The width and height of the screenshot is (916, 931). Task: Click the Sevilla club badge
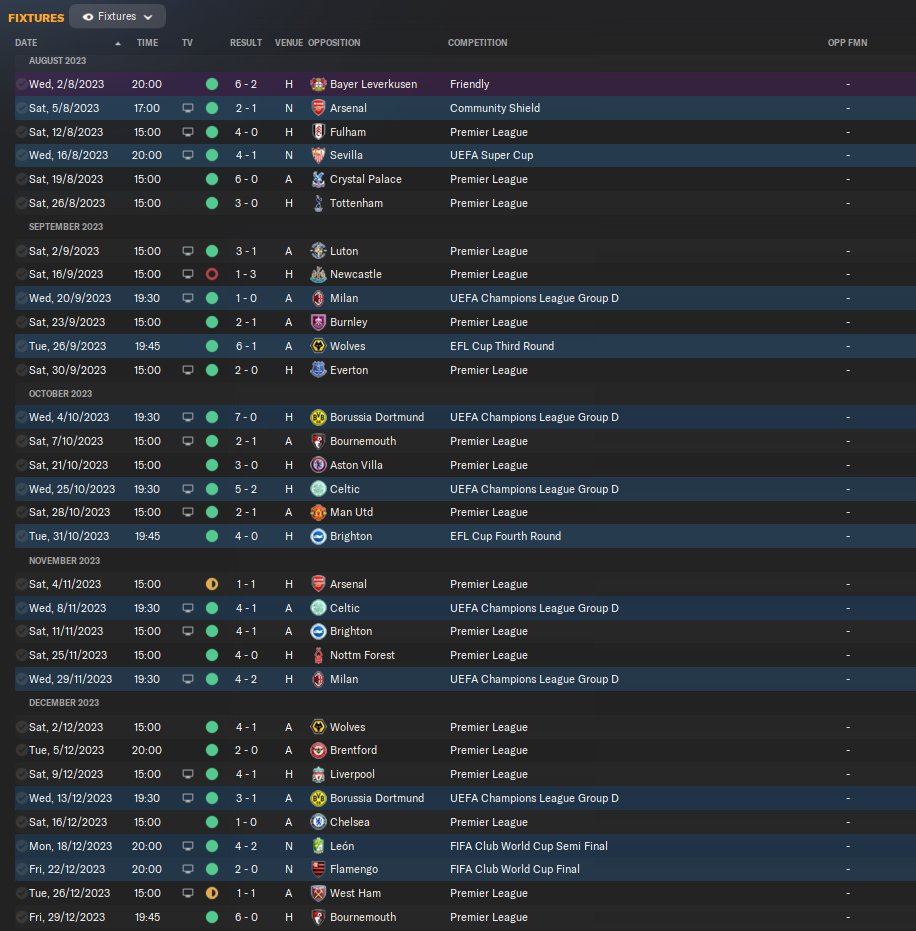(318, 155)
